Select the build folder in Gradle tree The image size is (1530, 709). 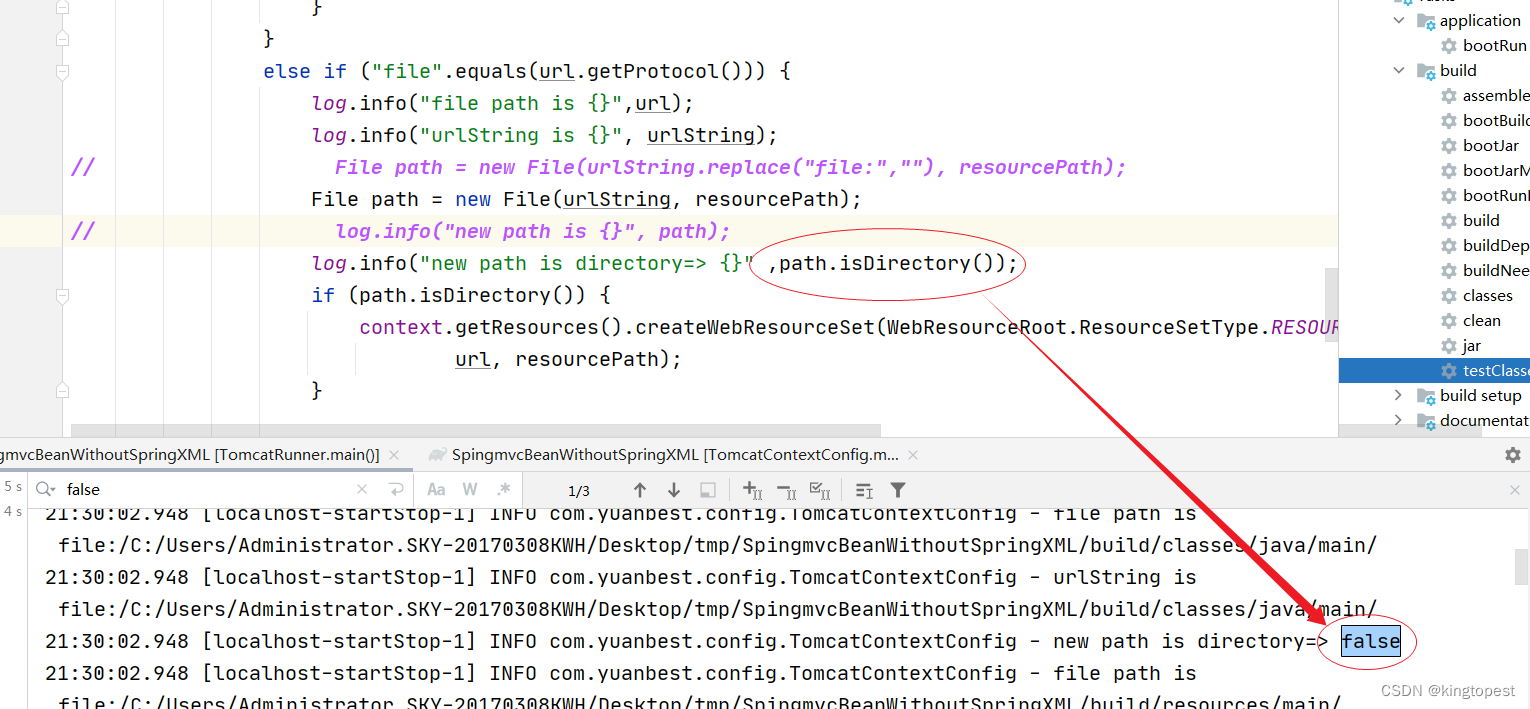click(x=1458, y=70)
